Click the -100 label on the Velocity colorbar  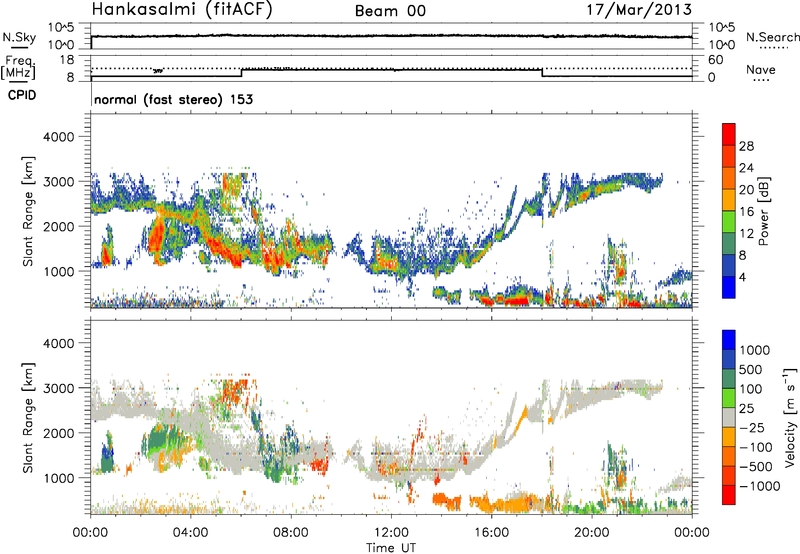click(756, 447)
